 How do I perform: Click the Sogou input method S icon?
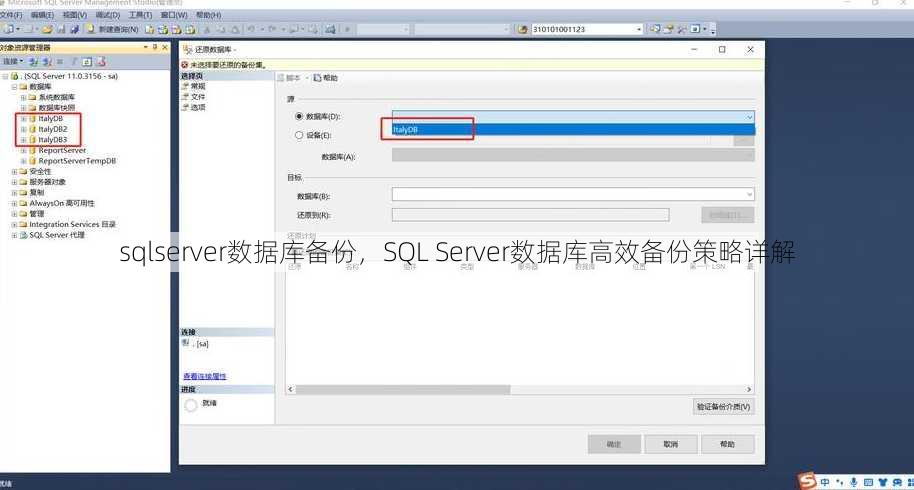click(x=807, y=481)
